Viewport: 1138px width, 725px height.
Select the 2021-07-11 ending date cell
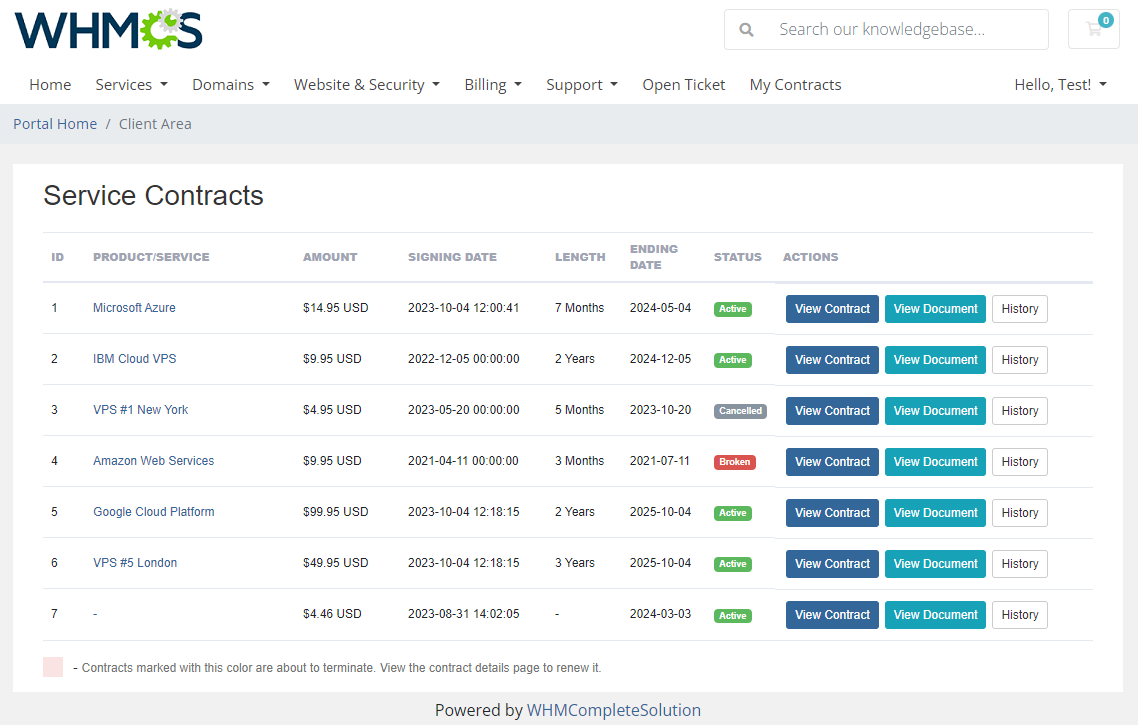point(660,461)
